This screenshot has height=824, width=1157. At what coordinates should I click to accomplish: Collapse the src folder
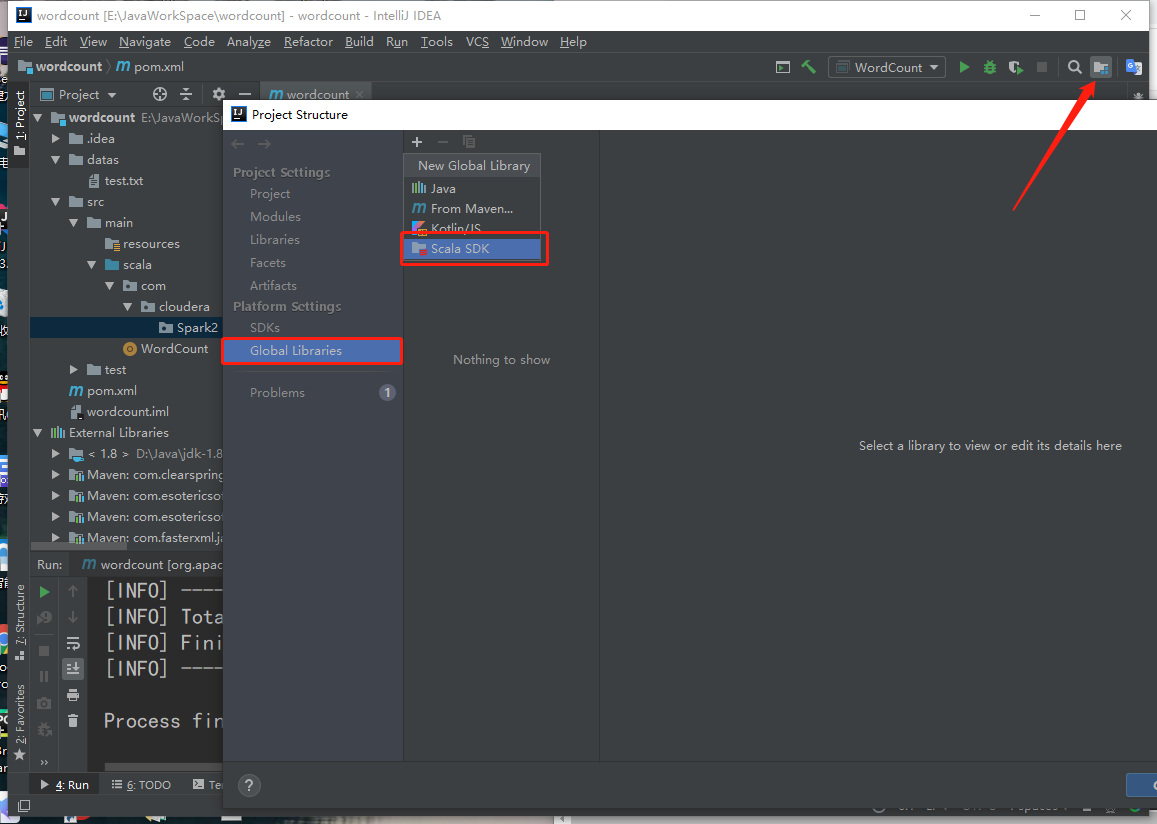(55, 201)
